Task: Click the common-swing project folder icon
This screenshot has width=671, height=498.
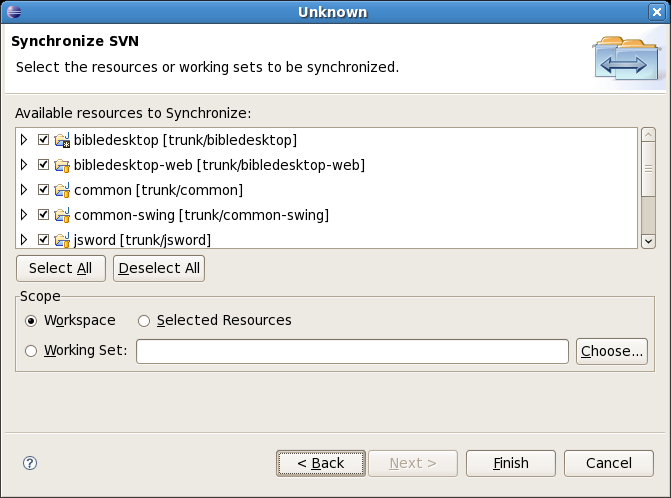Action: click(62, 215)
